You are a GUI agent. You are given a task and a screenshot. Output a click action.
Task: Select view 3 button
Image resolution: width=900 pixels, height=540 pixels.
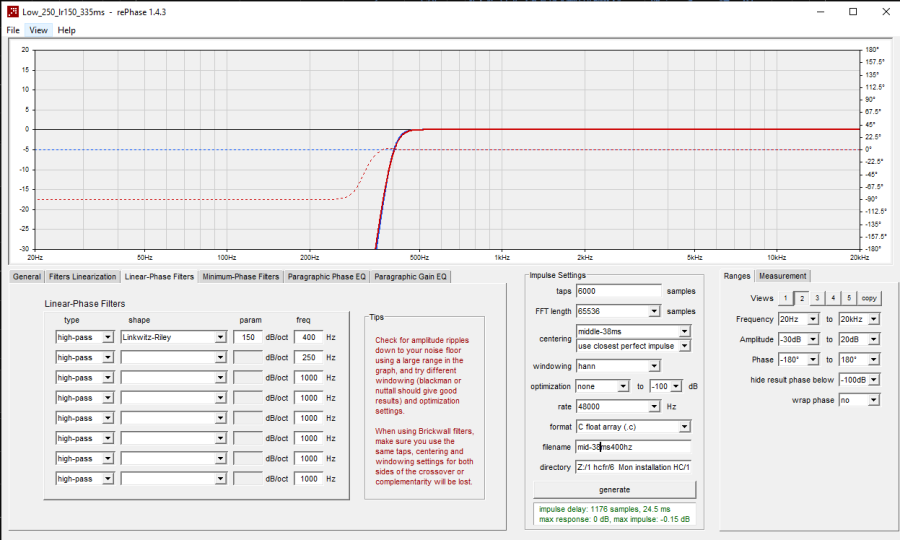(x=817, y=298)
